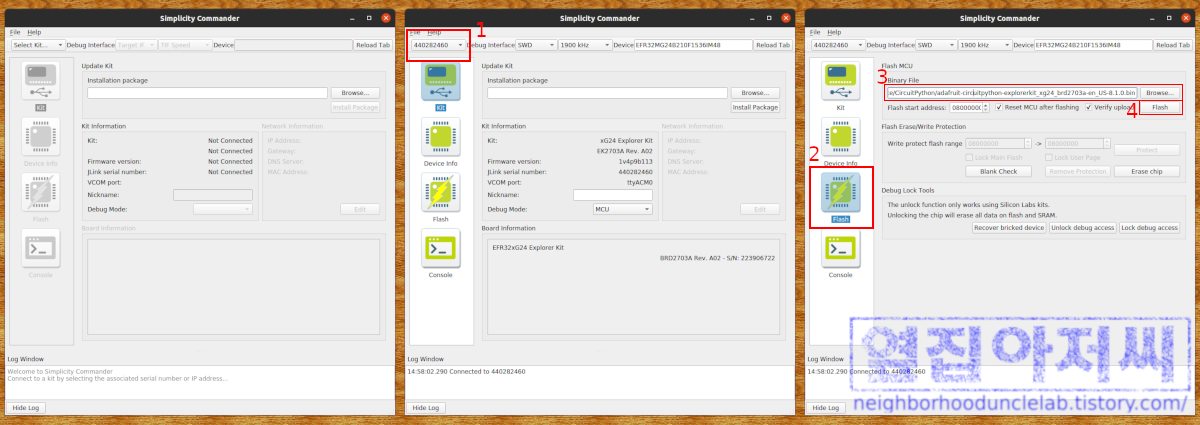1200x425 pixels.
Task: Click 'xG24 Explorer Kit' kit name value
Action: (x=626, y=141)
